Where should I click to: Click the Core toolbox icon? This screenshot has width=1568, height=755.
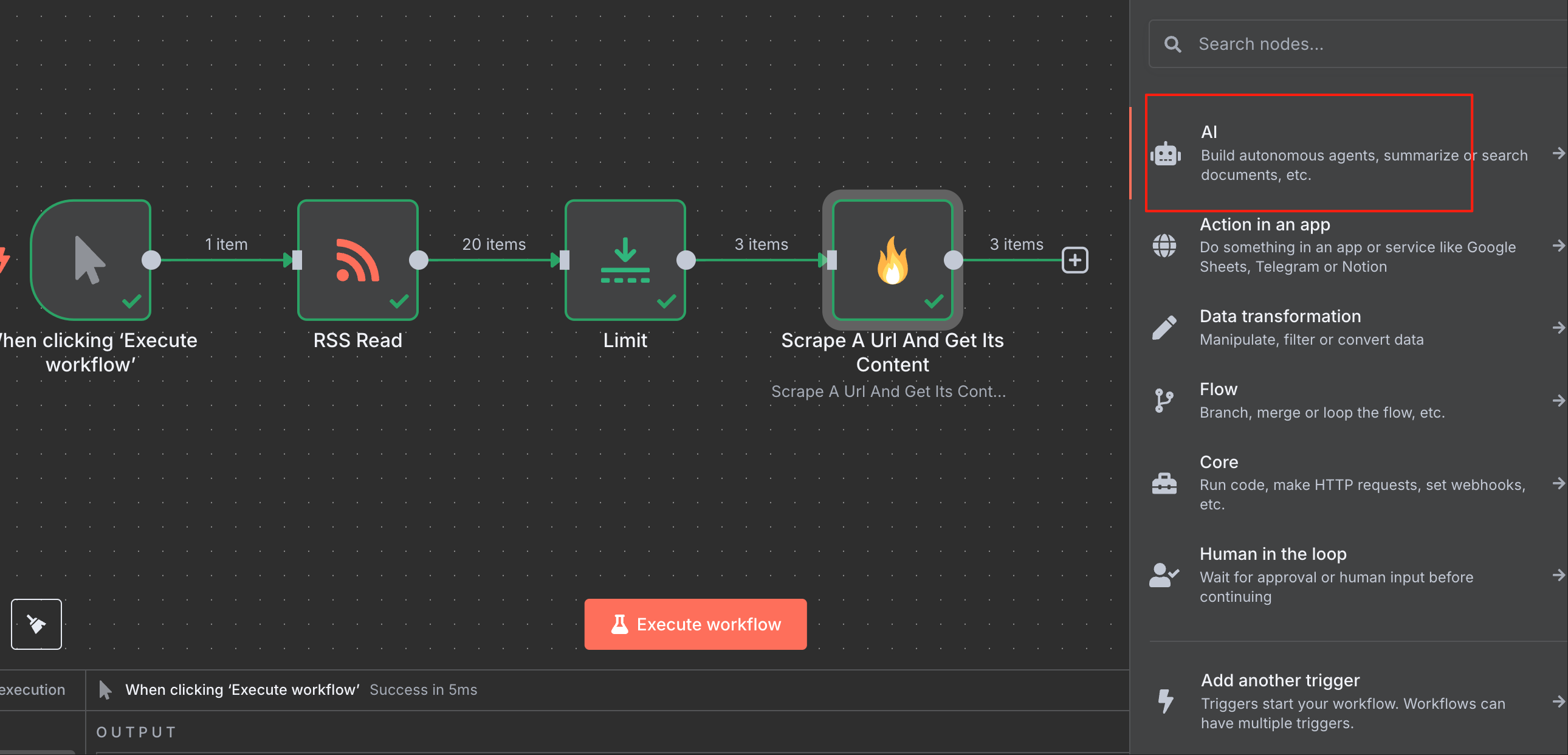(1164, 483)
